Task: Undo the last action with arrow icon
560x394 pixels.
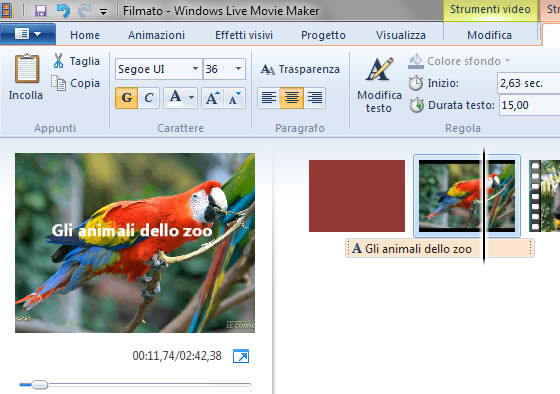Action: [x=63, y=11]
